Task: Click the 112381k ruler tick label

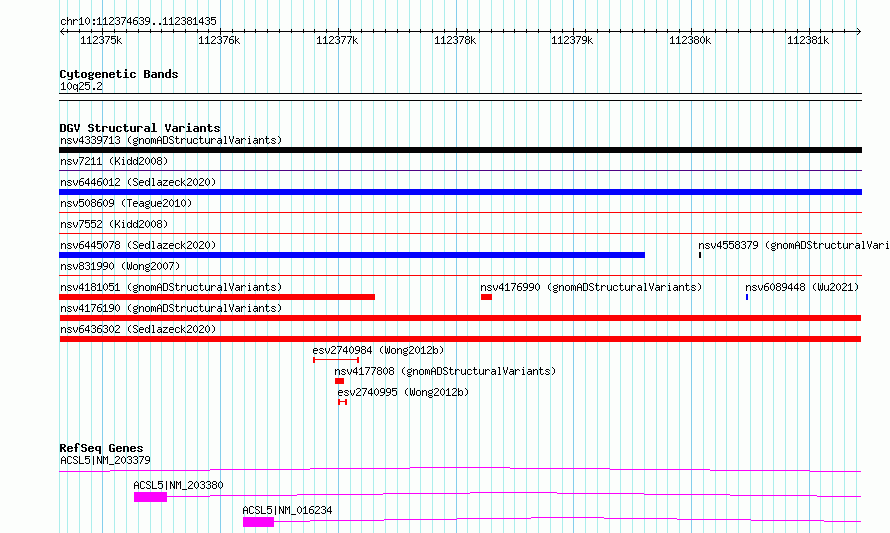Action: click(x=808, y=40)
